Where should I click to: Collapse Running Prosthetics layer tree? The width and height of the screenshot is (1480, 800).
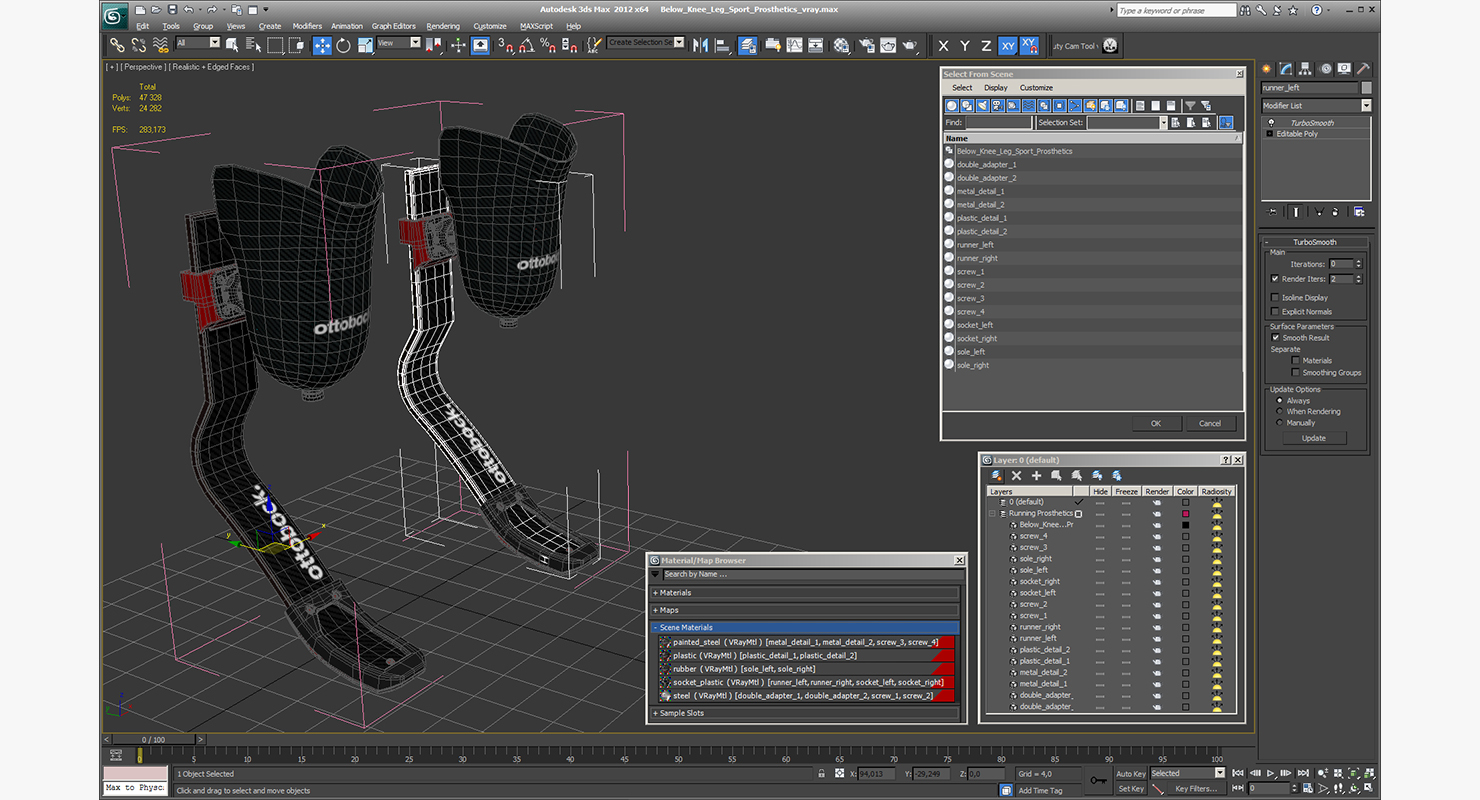coord(992,513)
